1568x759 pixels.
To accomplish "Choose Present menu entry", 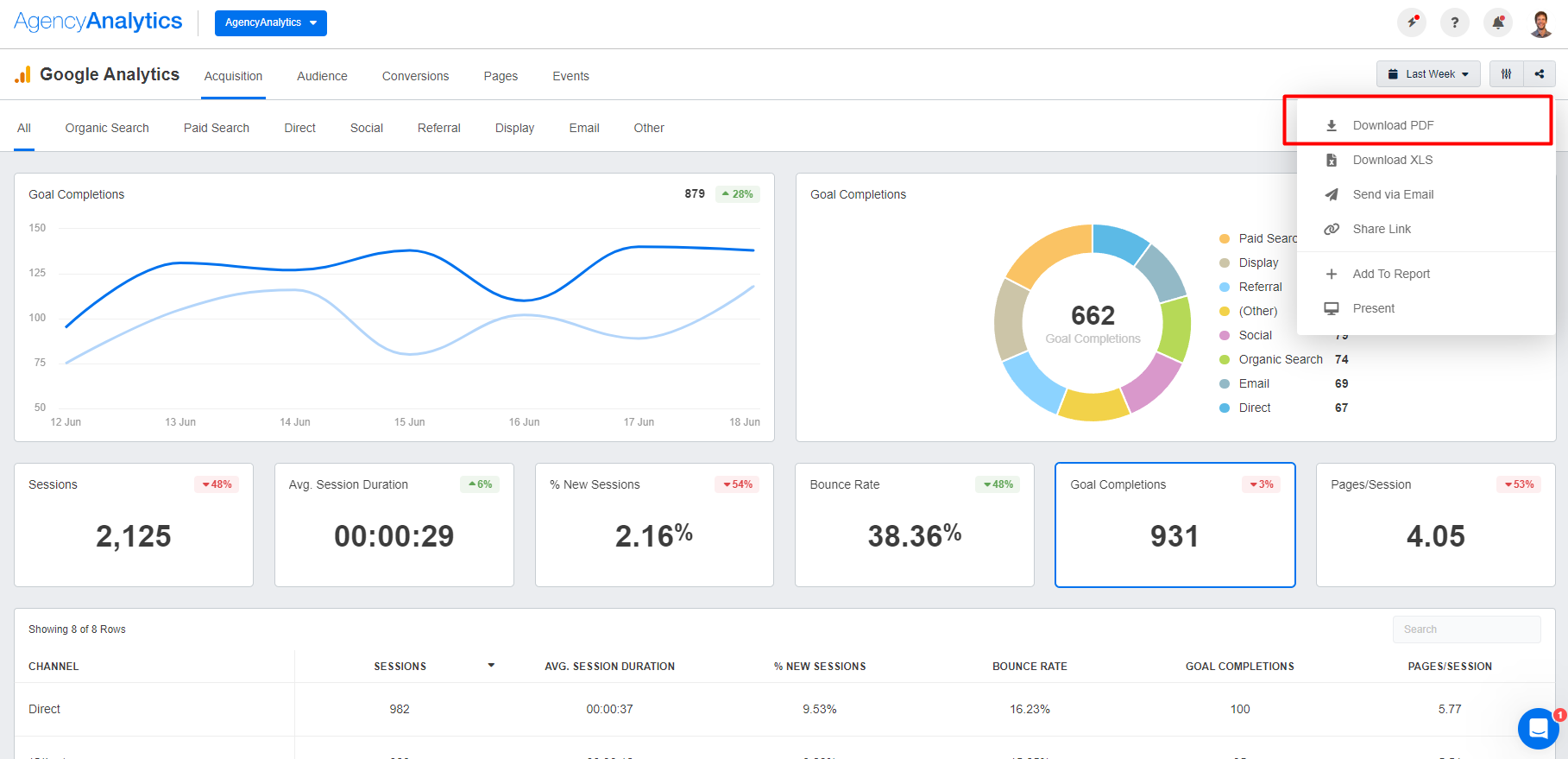I will click(x=1426, y=308).
